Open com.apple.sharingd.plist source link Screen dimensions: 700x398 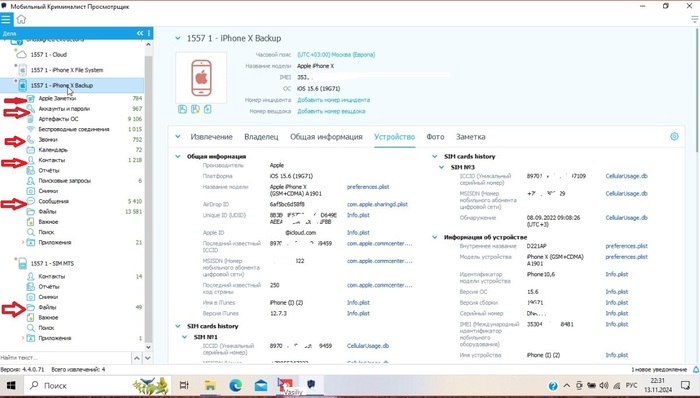coord(377,204)
